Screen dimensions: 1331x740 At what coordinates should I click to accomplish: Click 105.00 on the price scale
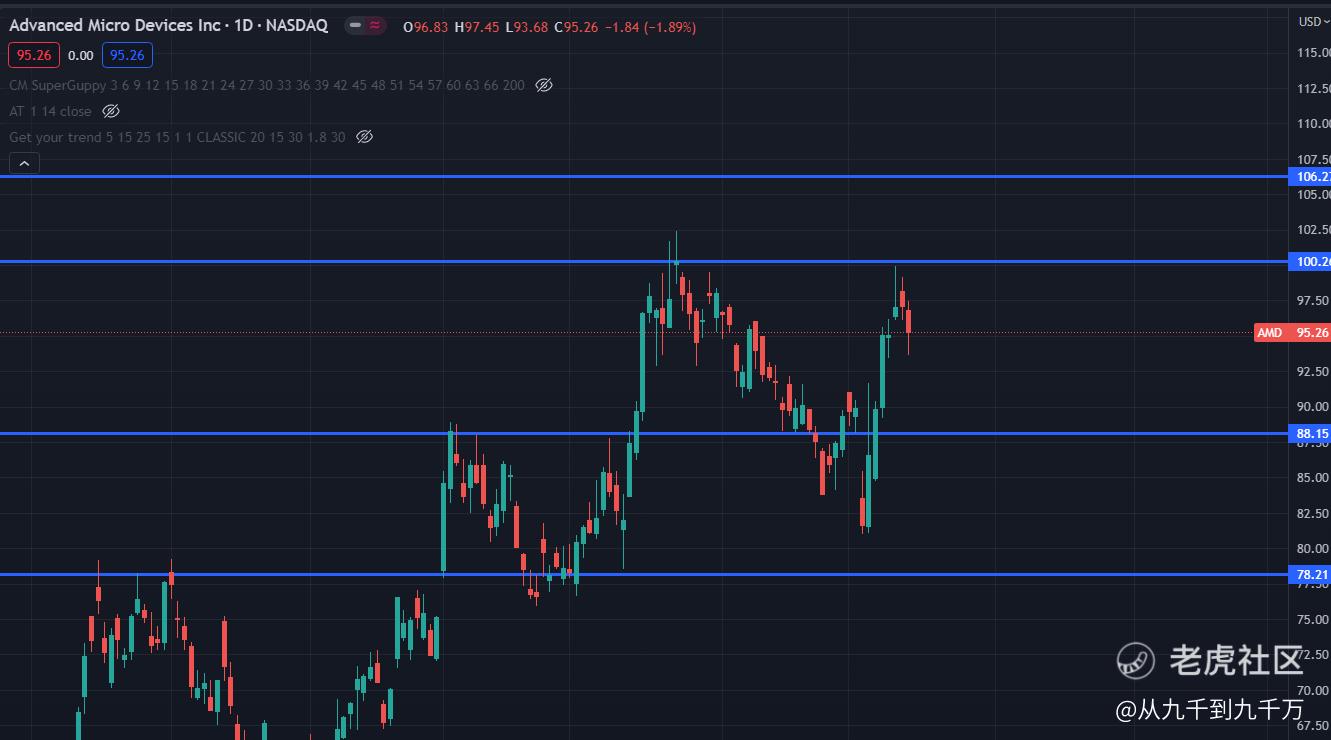pos(1313,194)
